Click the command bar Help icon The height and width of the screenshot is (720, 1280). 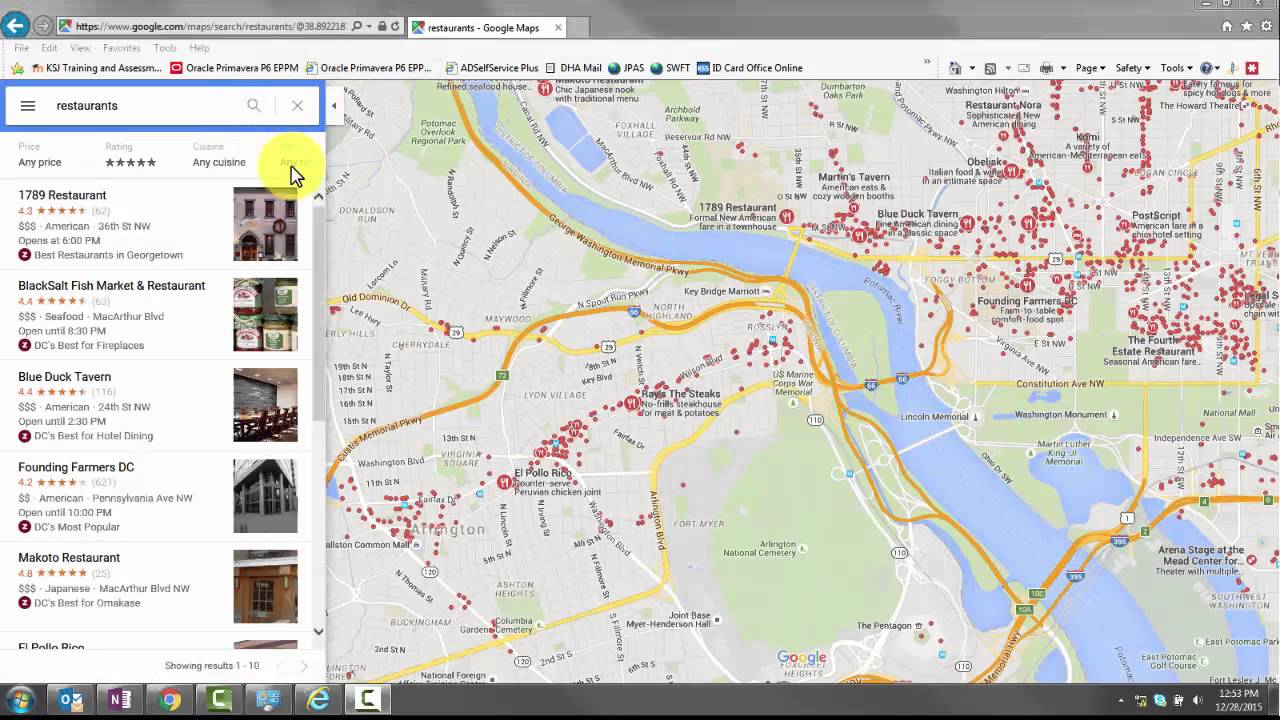pyautogui.click(x=1206, y=68)
